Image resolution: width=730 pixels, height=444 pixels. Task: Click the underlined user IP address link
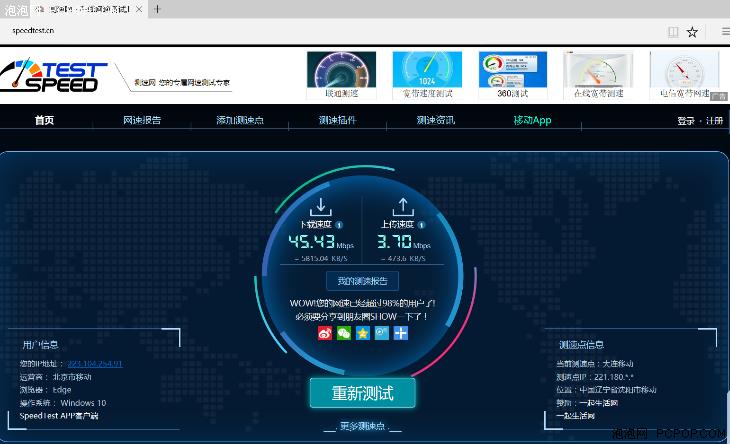coord(95,363)
